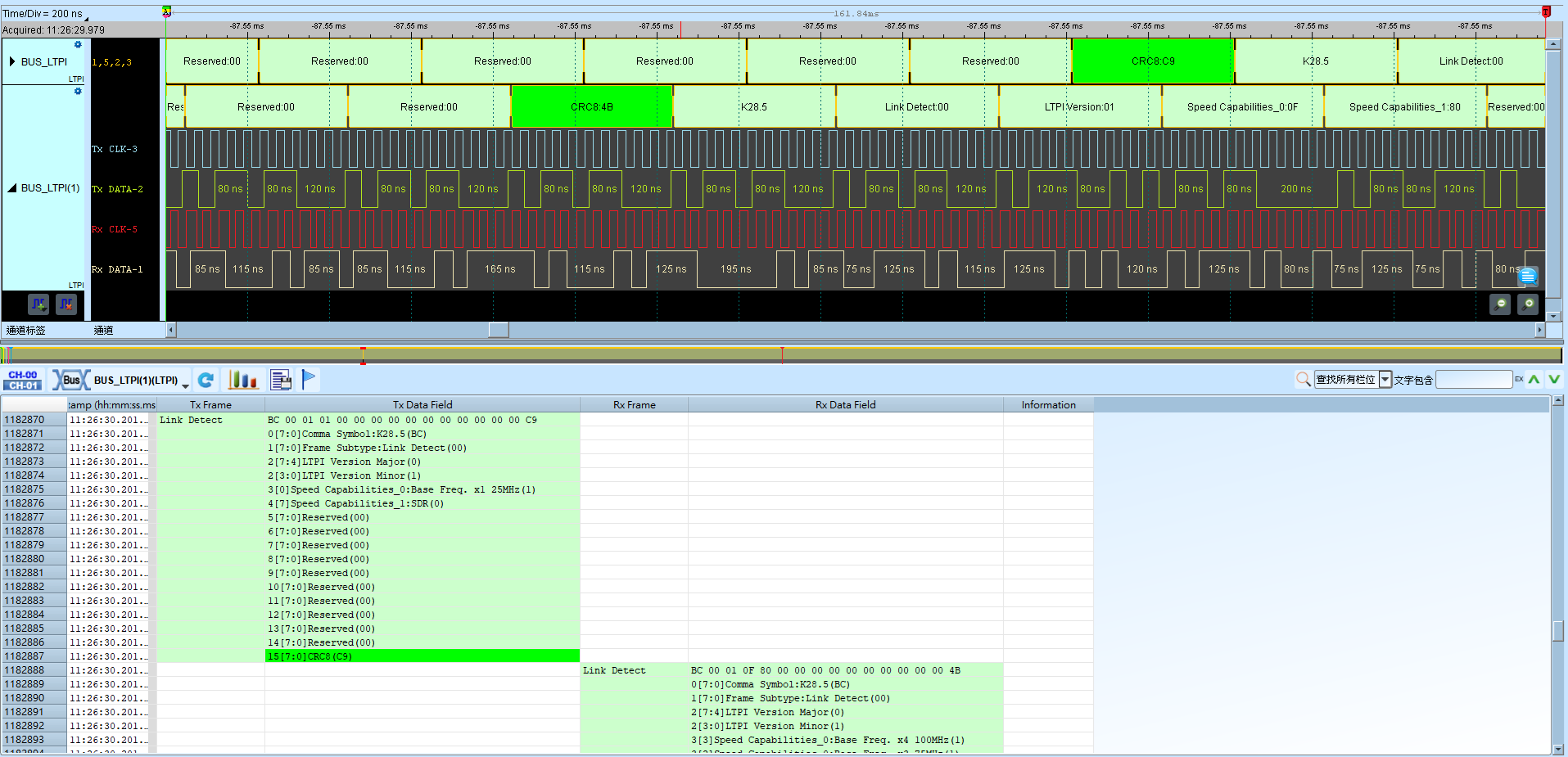Click the waveform horizontal scrollbar thumb
This screenshot has height=757, width=1568.
(x=499, y=330)
